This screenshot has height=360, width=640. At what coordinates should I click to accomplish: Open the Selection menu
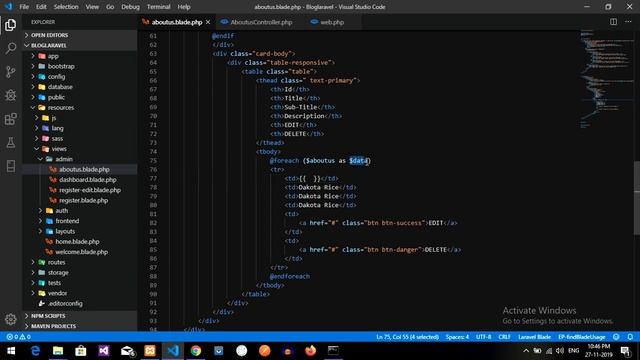tap(66, 7)
